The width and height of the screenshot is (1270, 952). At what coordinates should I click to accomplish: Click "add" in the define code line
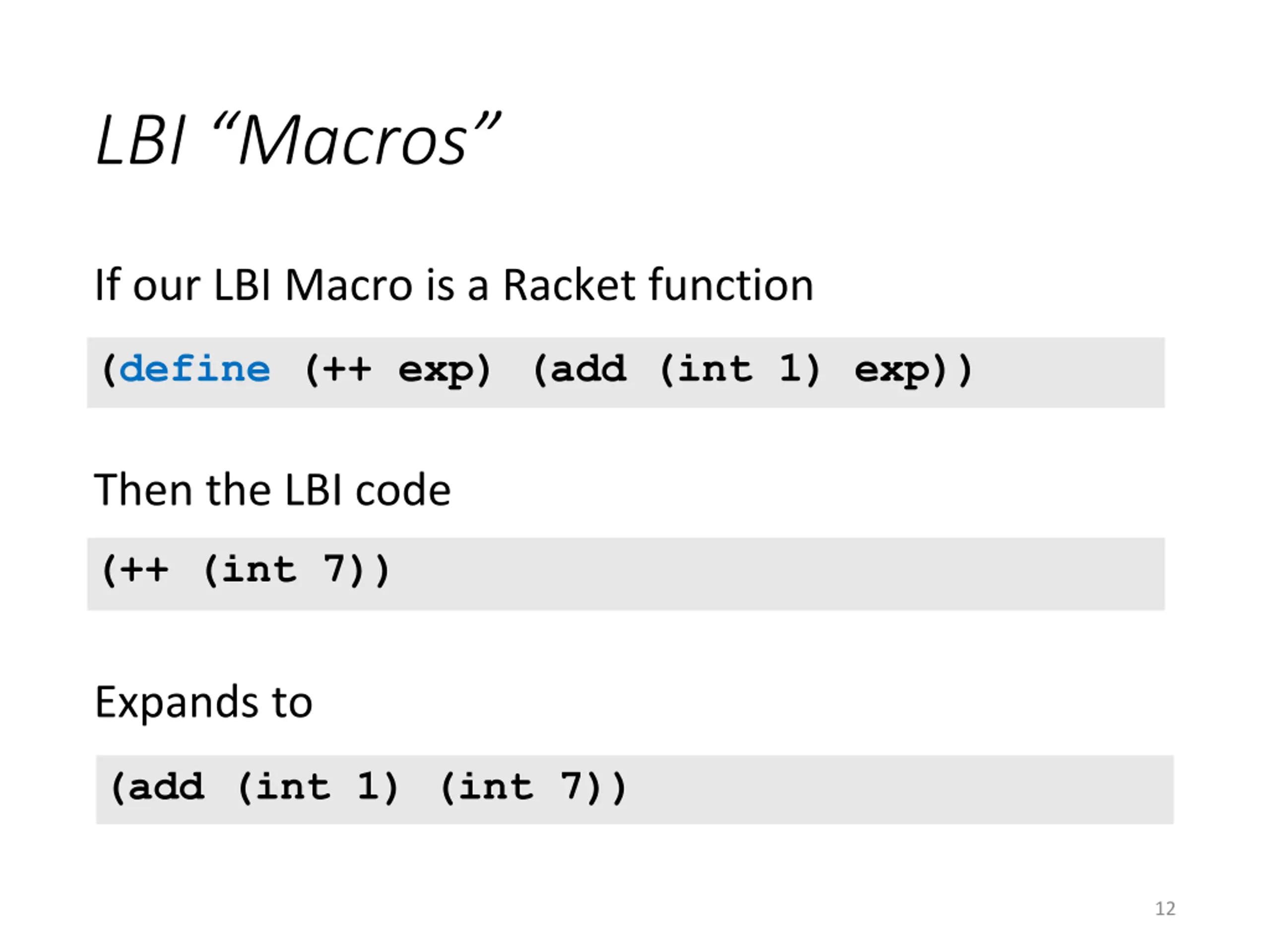point(587,369)
